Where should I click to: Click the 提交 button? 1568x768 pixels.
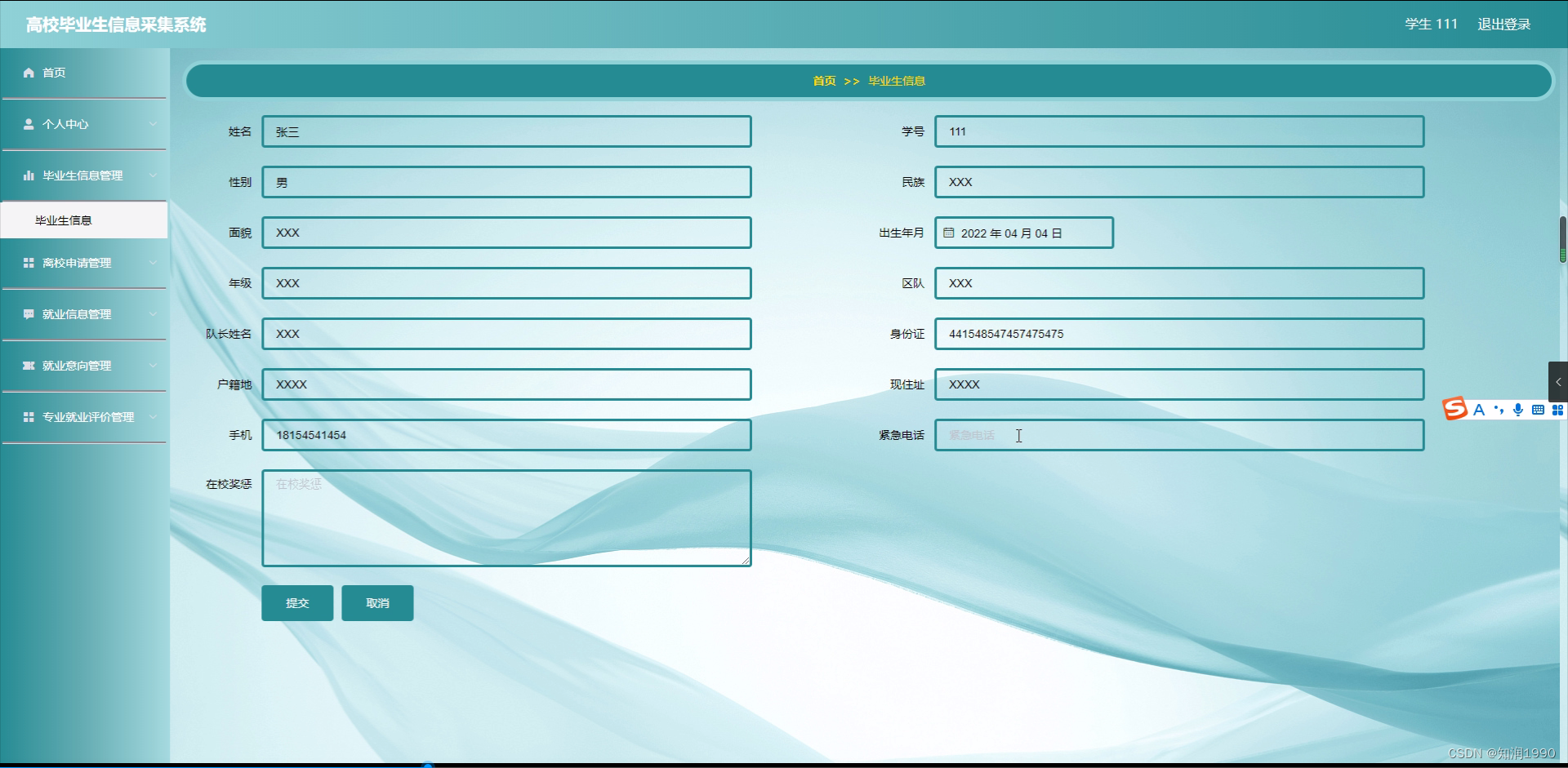(x=296, y=602)
